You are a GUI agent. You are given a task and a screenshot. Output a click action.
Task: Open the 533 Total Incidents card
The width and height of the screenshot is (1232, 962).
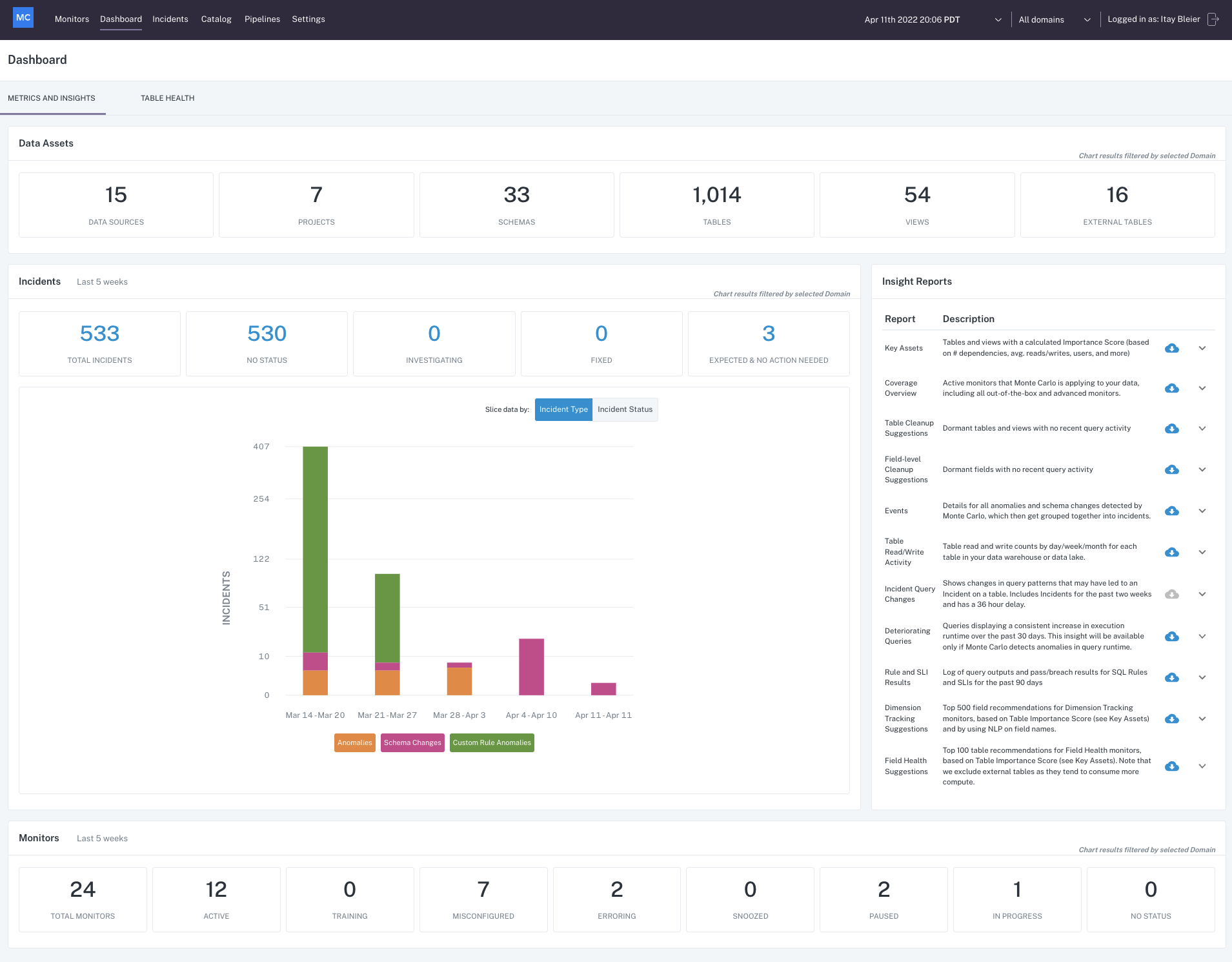[100, 343]
